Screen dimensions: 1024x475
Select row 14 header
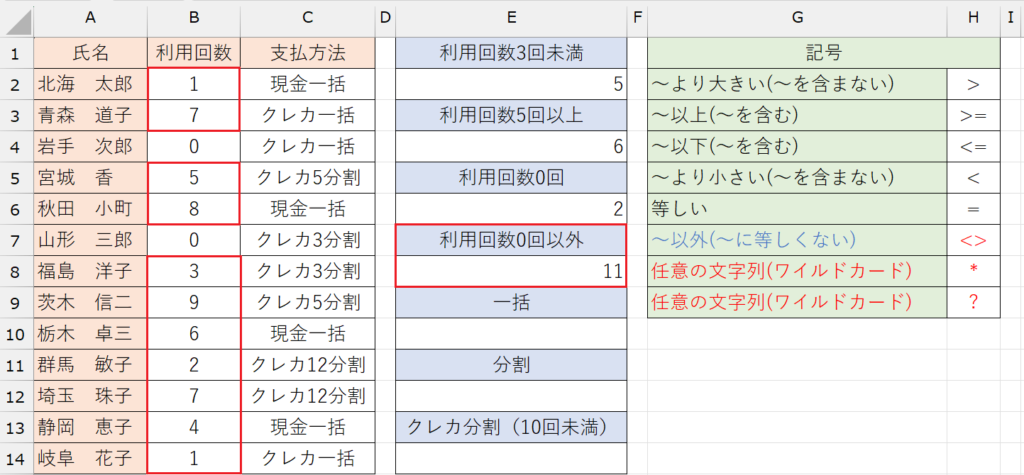point(16,459)
